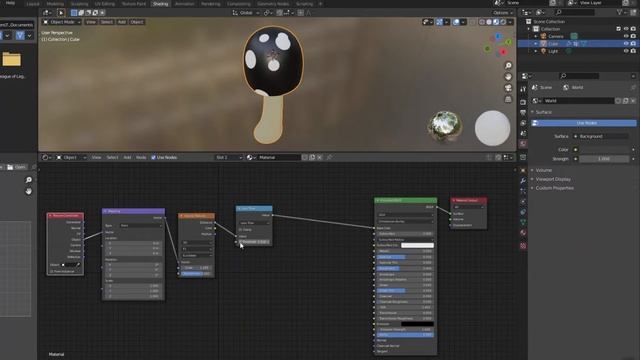Screen dimensions: 640x360
Task: Hide the Cube in the viewport via eye icon
Action: [x=626, y=43]
